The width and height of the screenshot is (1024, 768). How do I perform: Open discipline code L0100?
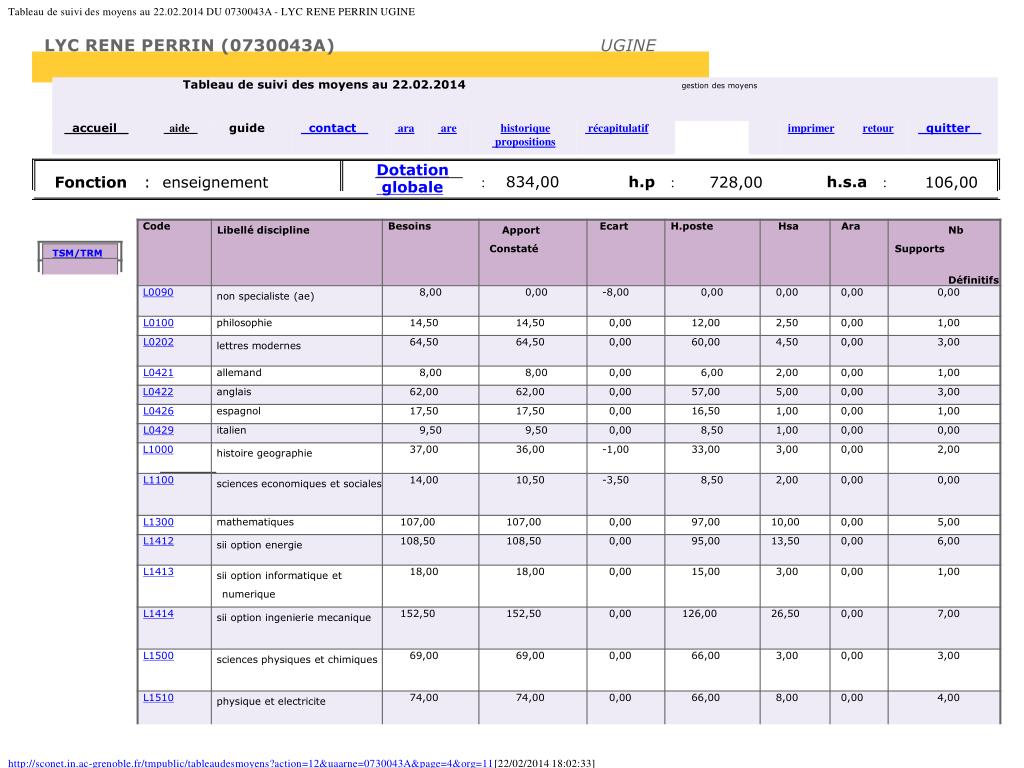click(x=158, y=323)
